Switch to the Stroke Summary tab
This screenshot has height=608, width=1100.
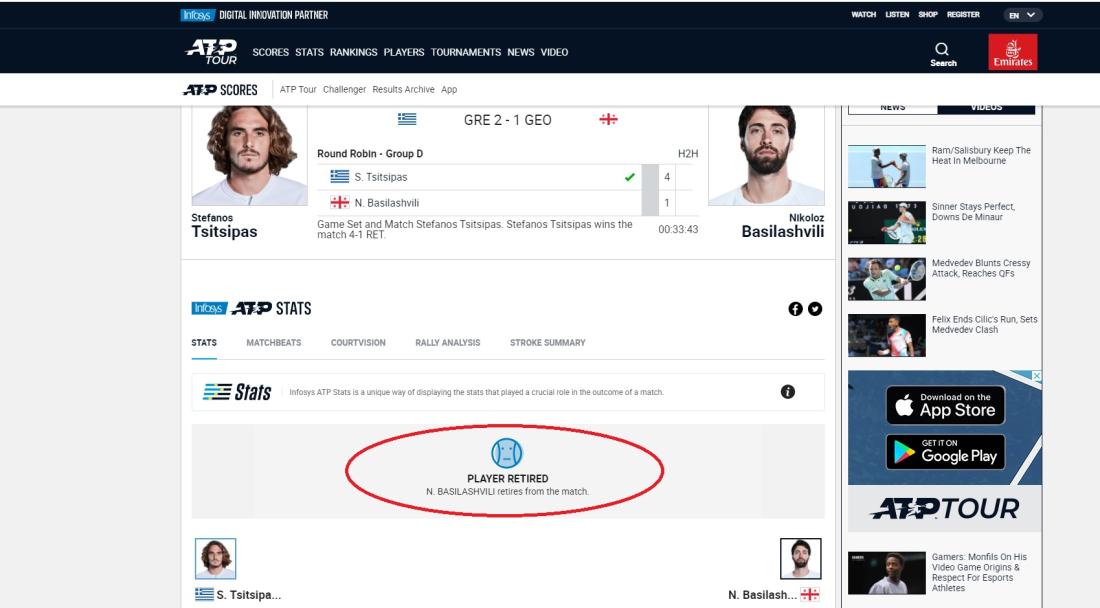pyautogui.click(x=547, y=343)
